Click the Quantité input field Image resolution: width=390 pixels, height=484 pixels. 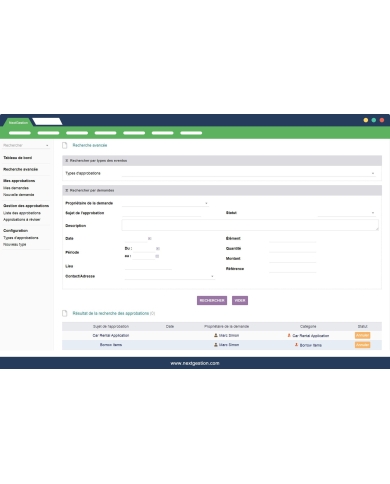[x=293, y=249]
